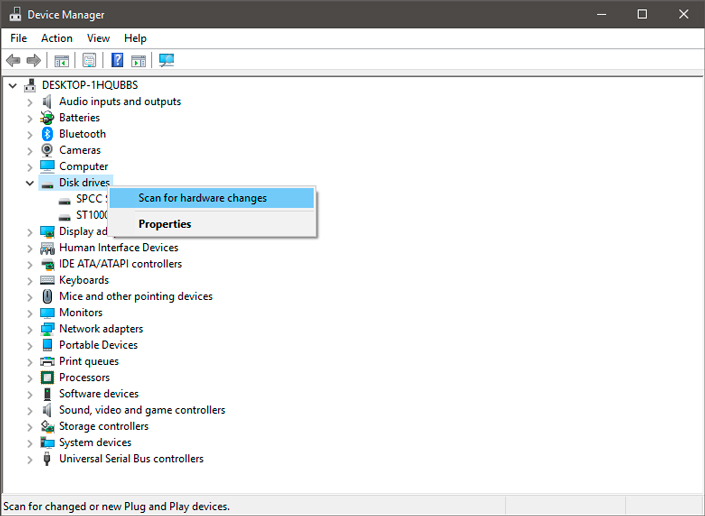Minimize the Device Manager window
The width and height of the screenshot is (705, 516).
[602, 14]
